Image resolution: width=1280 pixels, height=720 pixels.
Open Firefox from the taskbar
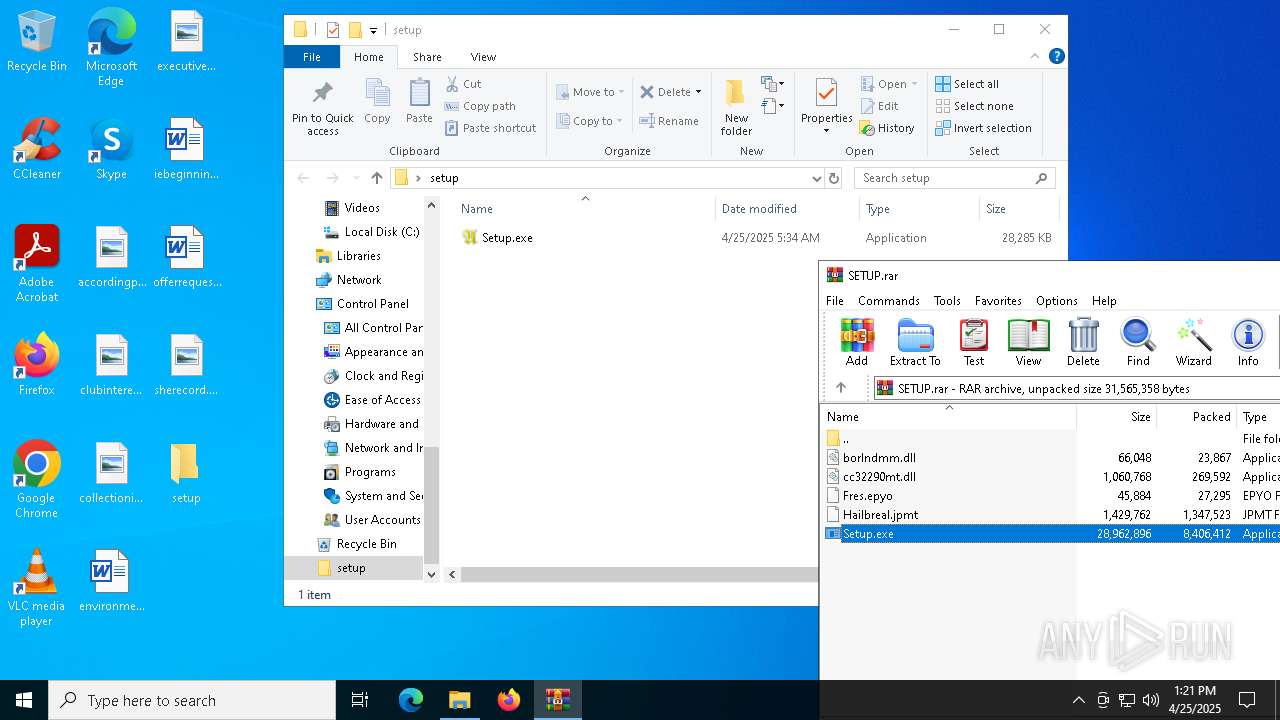(x=509, y=700)
